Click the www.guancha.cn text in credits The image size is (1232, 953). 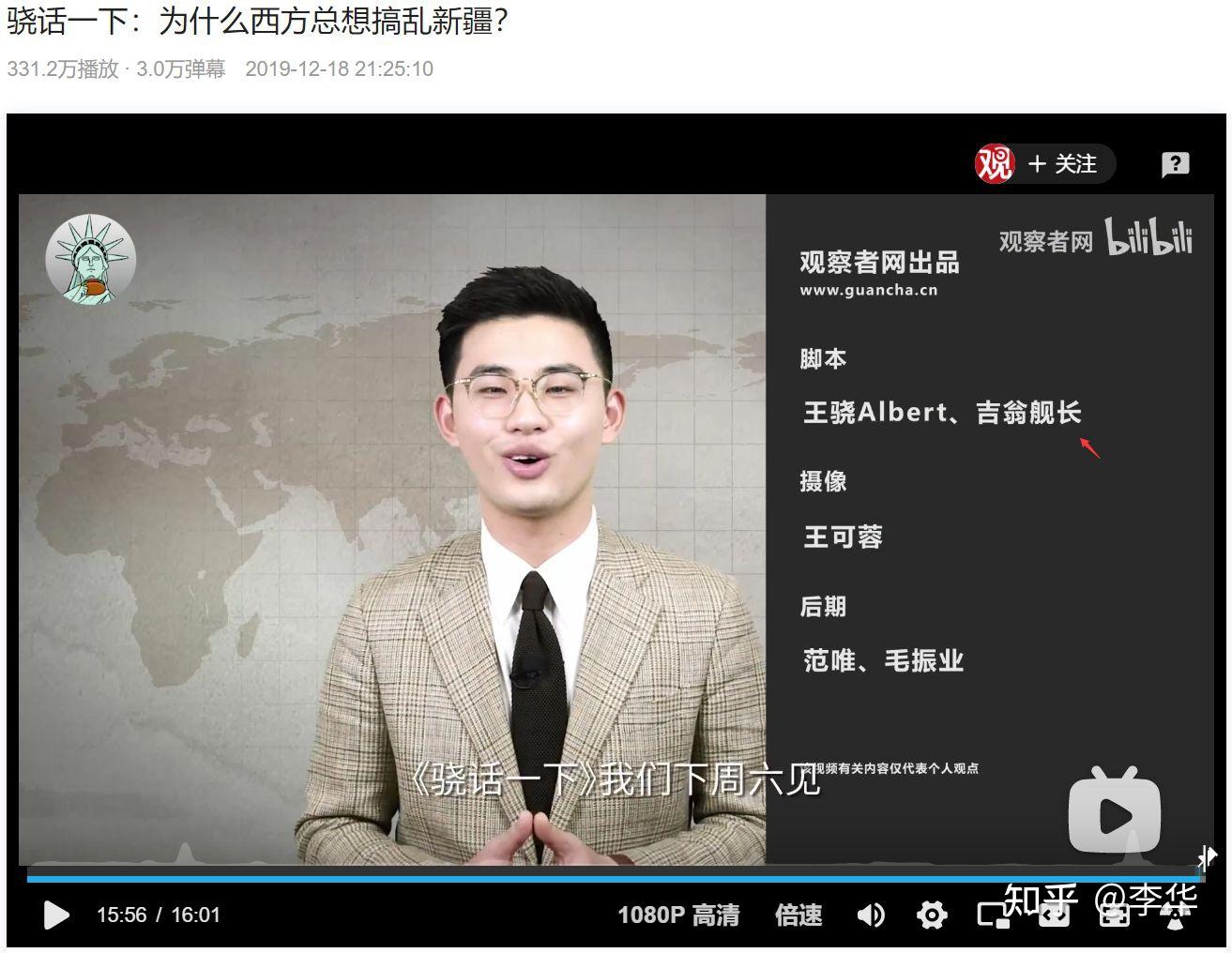tap(868, 290)
